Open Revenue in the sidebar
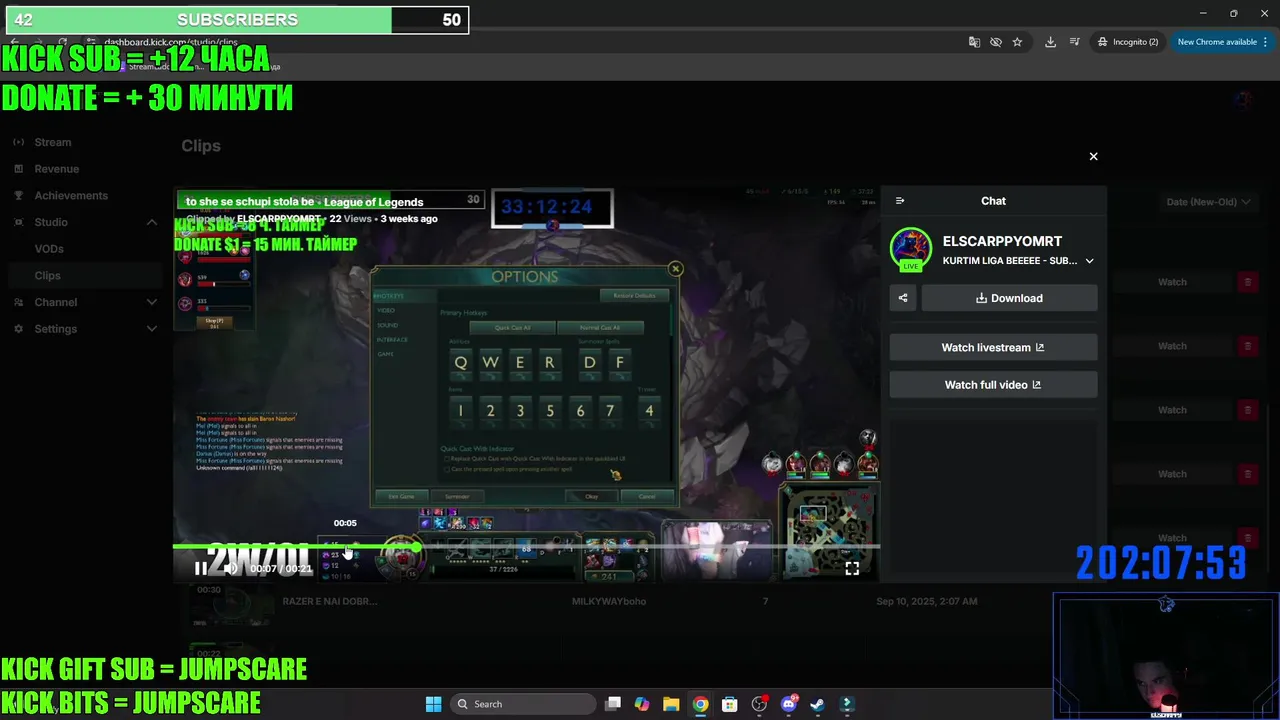Screen dimensions: 1280x720 [x=56, y=169]
